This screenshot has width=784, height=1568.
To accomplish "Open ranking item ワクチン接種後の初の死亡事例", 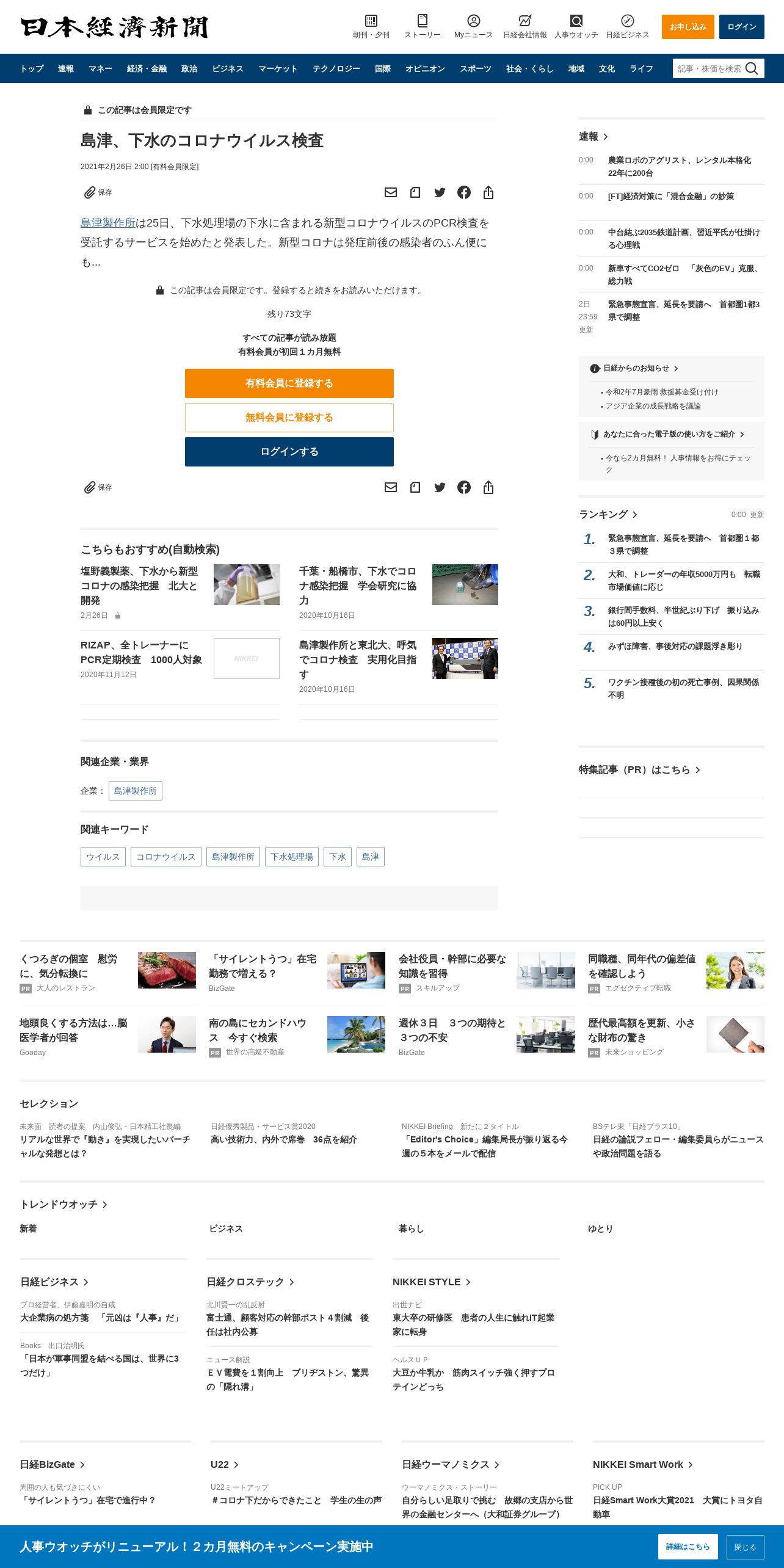I will click(x=684, y=689).
